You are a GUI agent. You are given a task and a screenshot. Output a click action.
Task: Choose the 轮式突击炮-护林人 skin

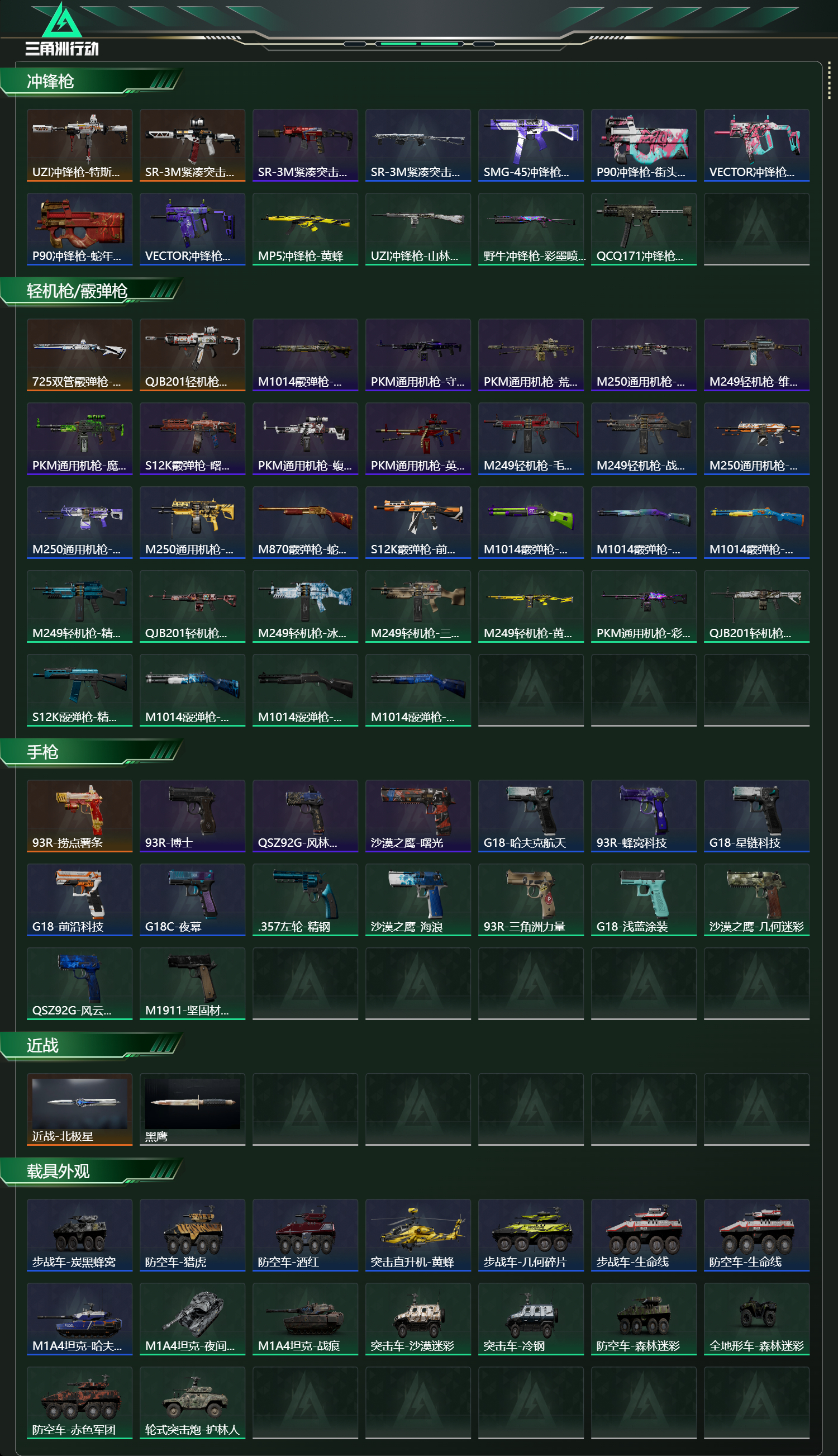tap(192, 1402)
